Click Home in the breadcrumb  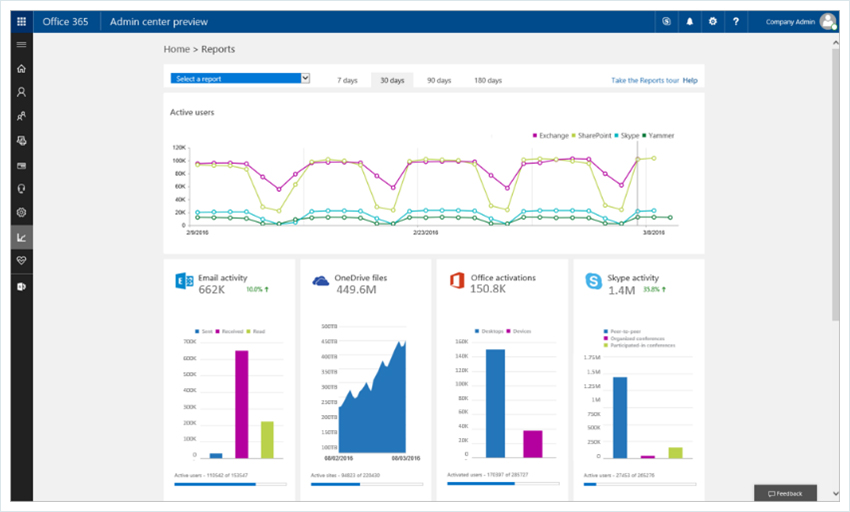(x=177, y=49)
